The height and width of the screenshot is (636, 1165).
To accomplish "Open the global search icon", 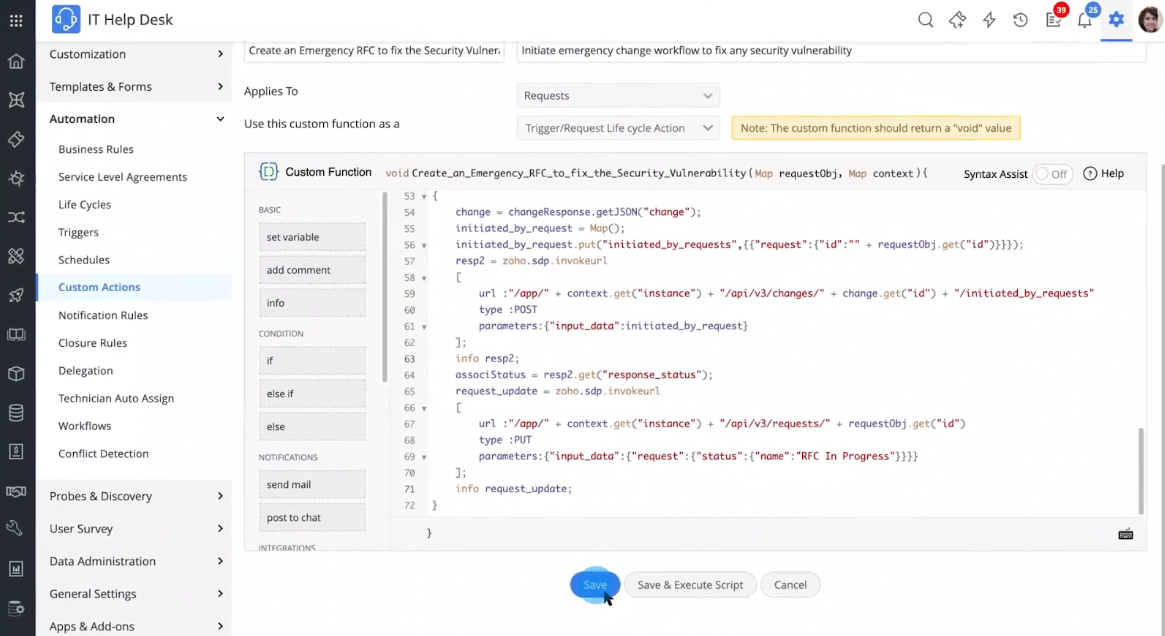I will click(925, 20).
